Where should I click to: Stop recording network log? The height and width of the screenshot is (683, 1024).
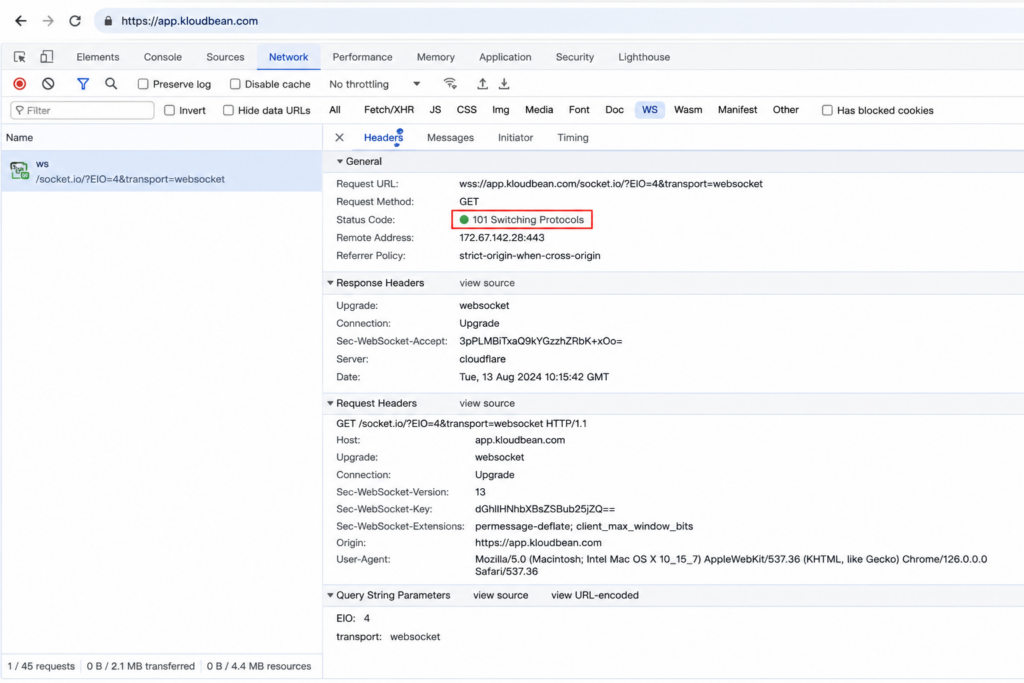(x=20, y=84)
